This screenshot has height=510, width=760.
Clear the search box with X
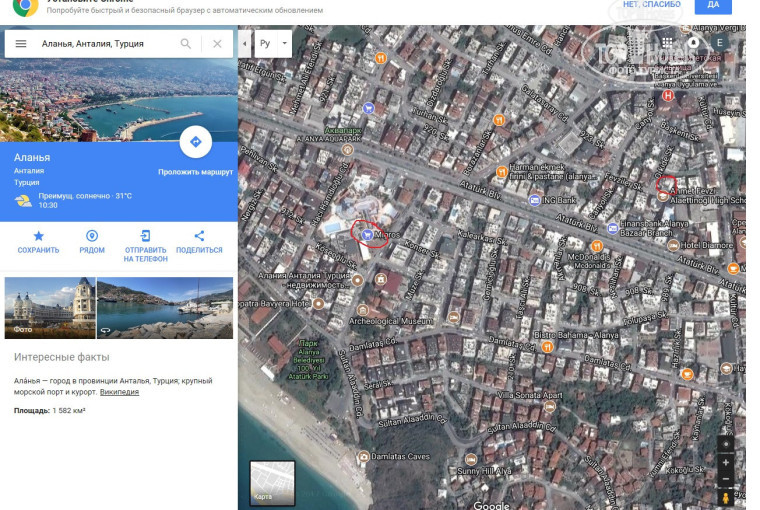[217, 44]
